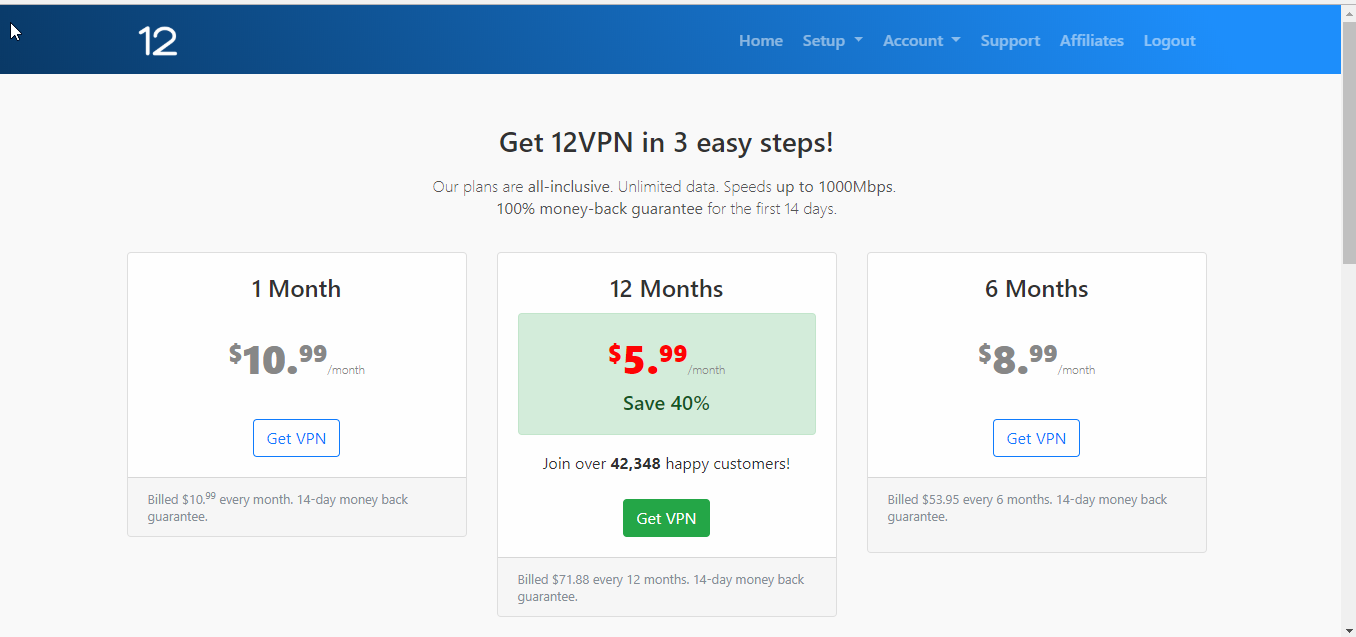Expand the Setup dropdown menu
1356x637 pixels.
(x=832, y=41)
